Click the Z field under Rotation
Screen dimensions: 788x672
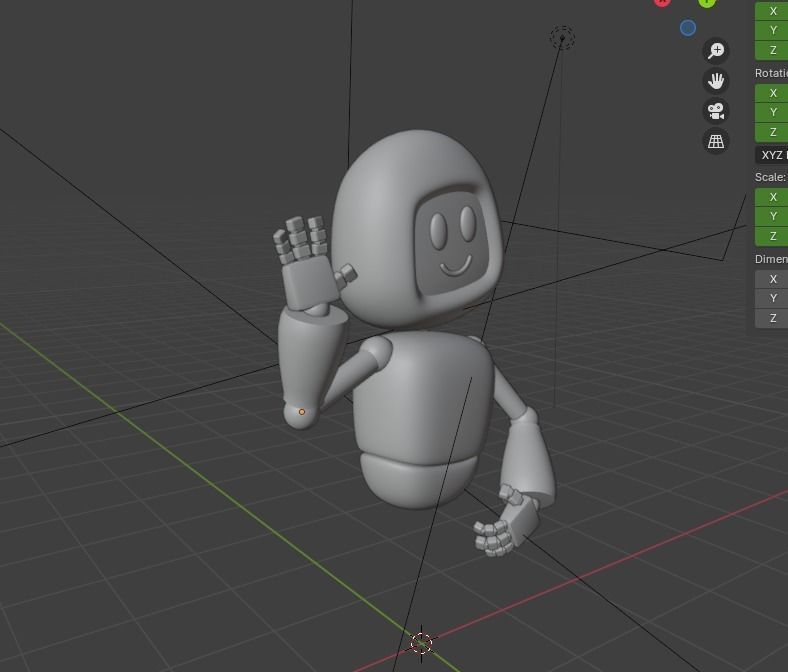pos(771,132)
